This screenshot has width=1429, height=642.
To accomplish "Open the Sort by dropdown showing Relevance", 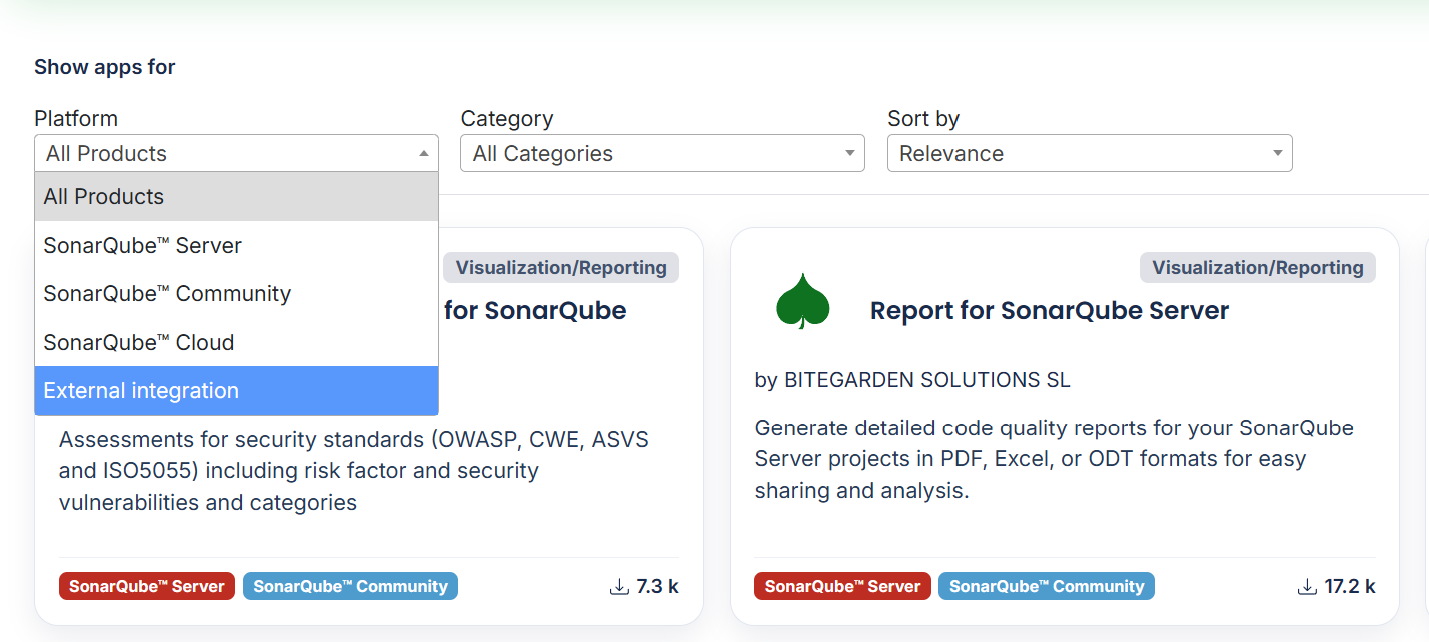I will (x=1089, y=153).
